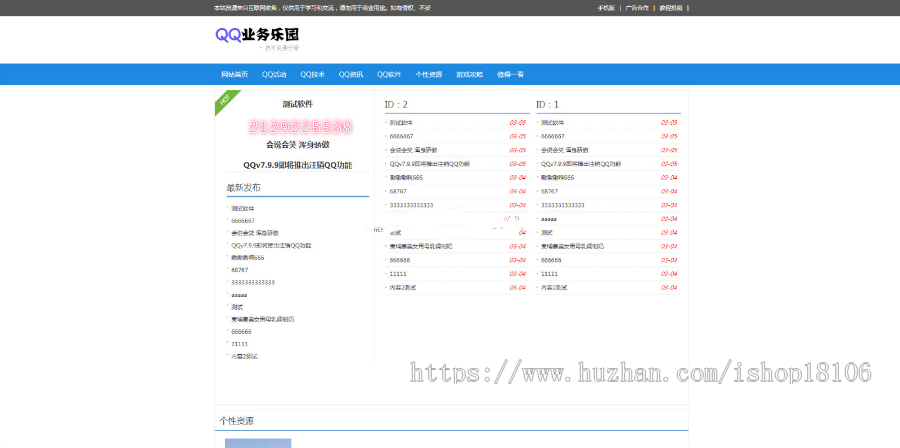
Task: Open the 教程投稿 top bar link
Action: pos(671,8)
